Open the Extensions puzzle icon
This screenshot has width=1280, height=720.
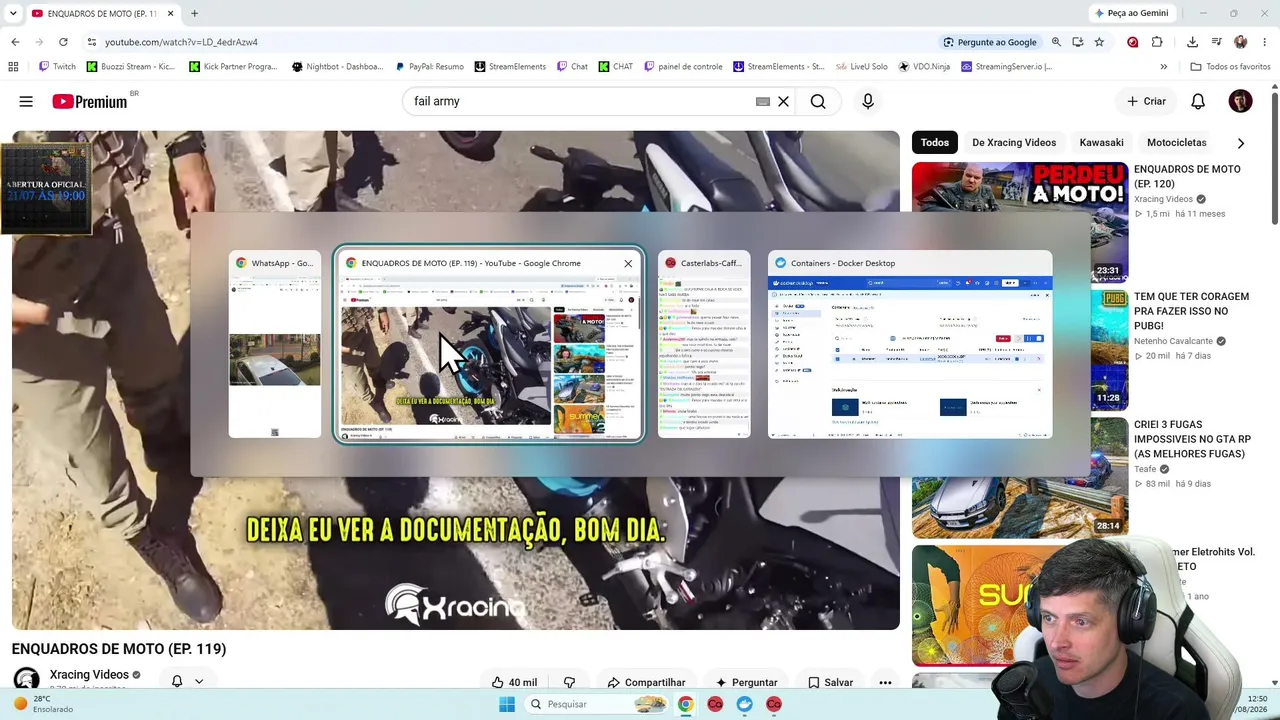point(1157,42)
